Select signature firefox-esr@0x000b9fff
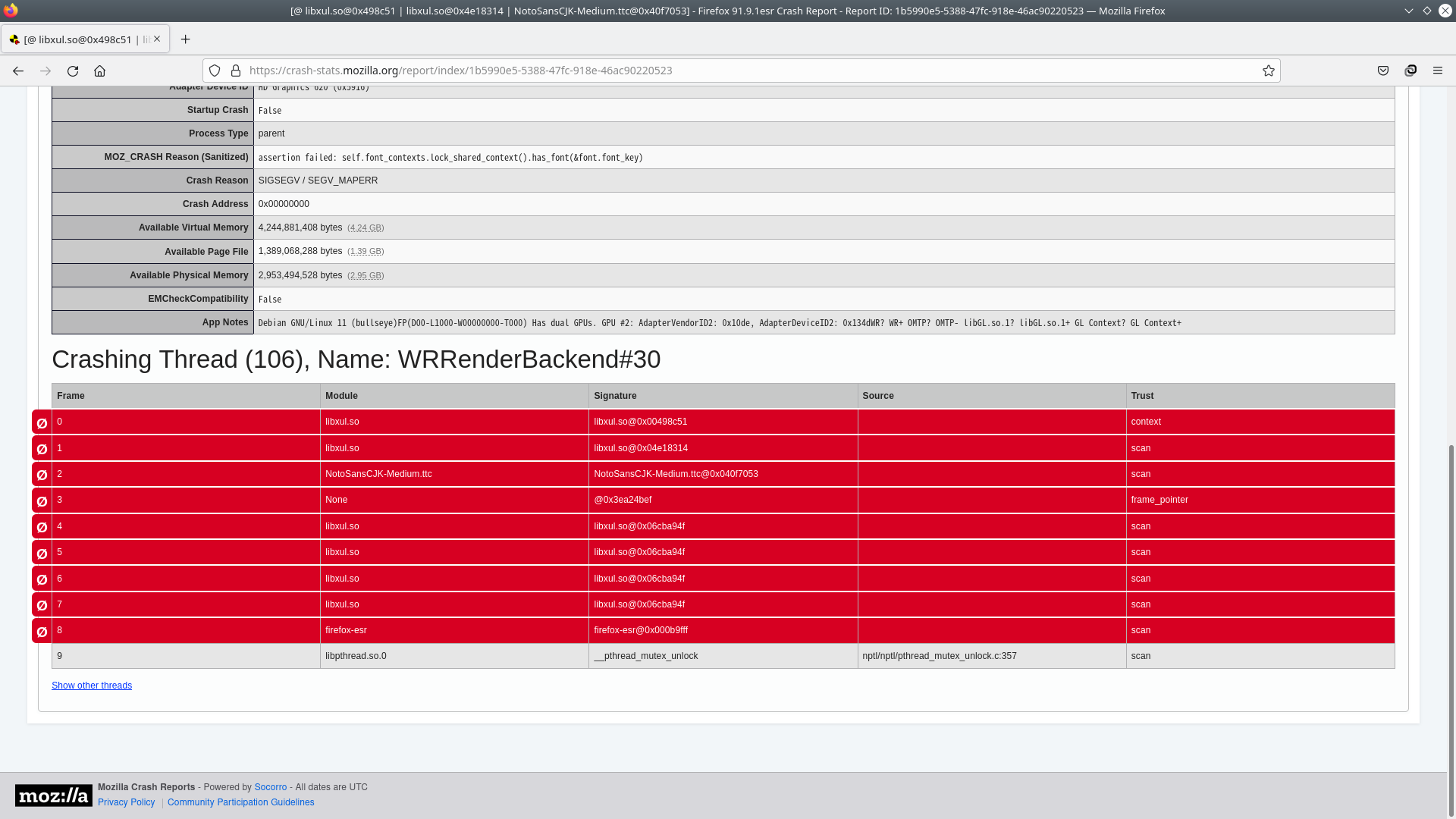Viewport: 1456px width, 819px height. [641, 630]
